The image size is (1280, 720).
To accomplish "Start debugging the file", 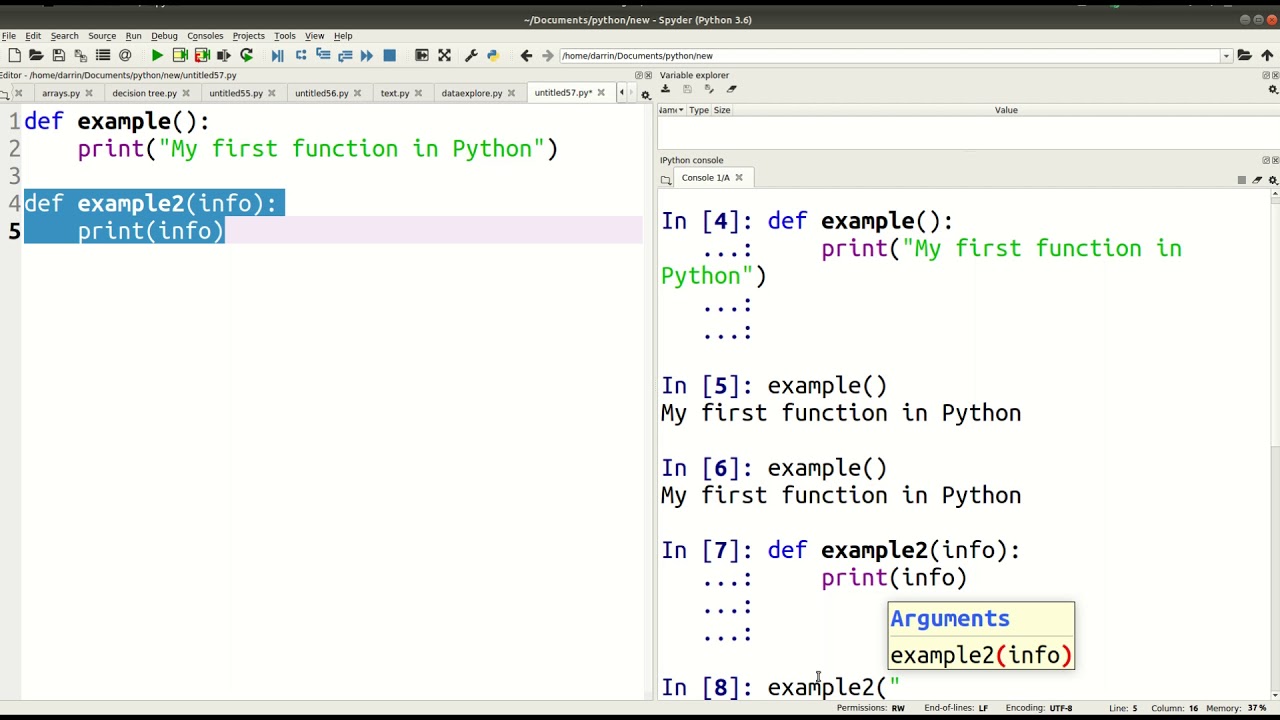I will (278, 56).
